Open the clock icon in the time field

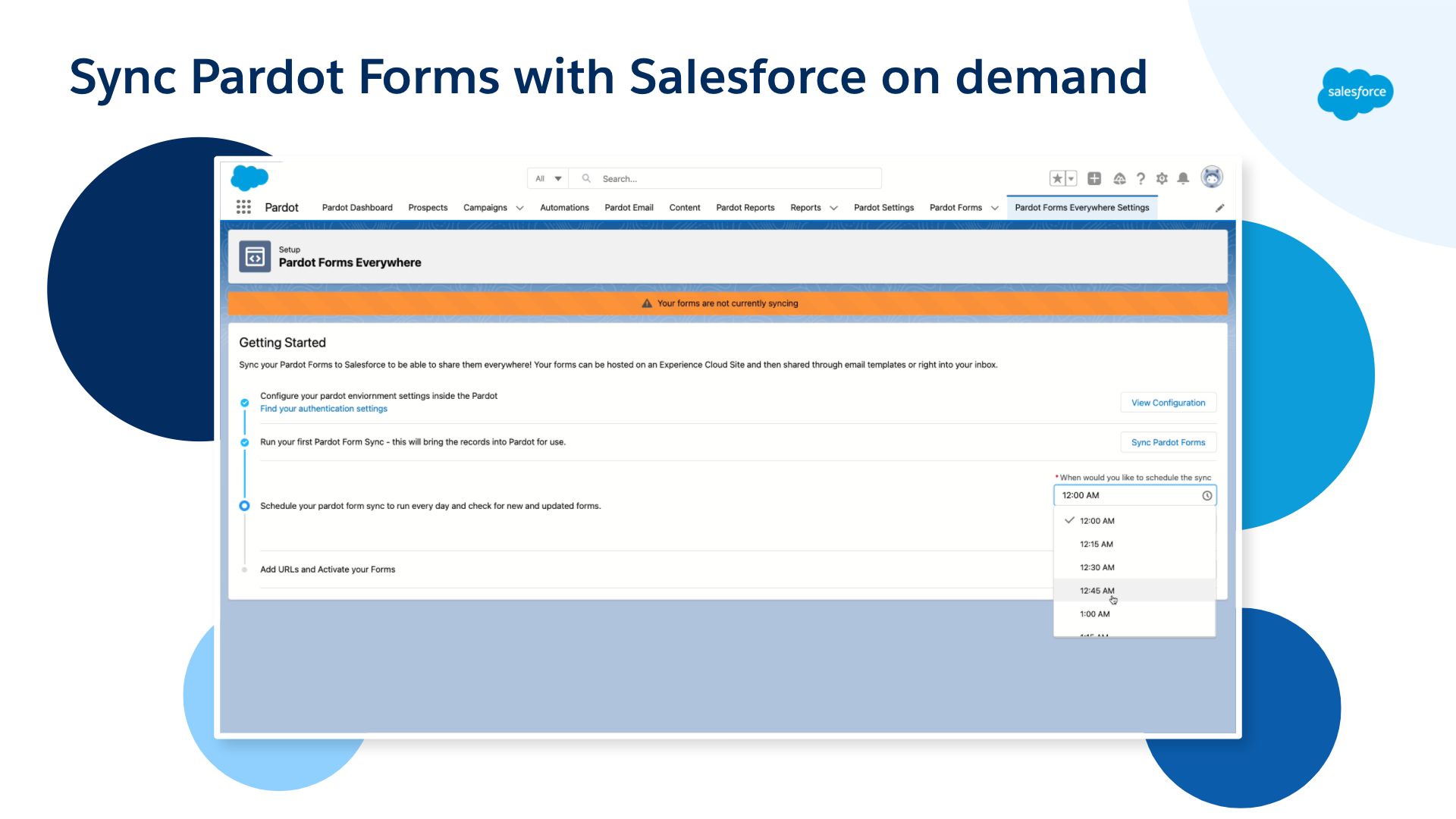pos(1207,495)
